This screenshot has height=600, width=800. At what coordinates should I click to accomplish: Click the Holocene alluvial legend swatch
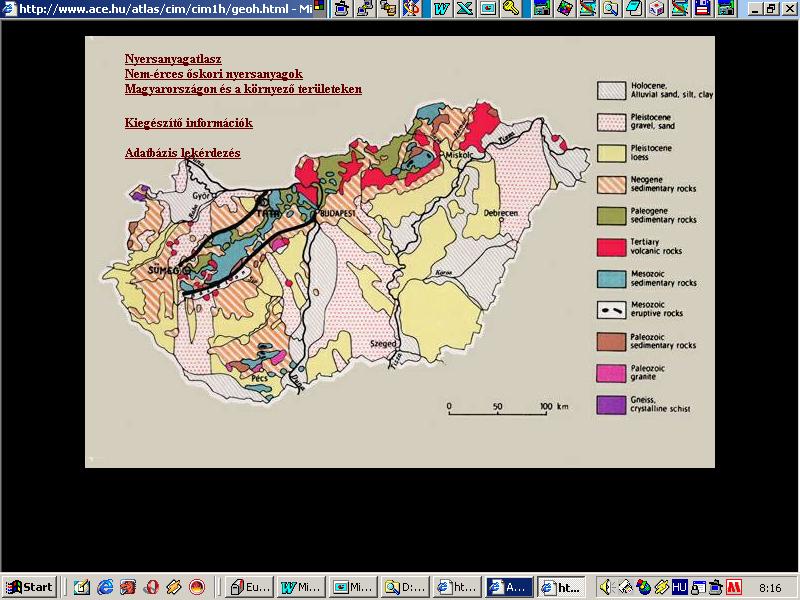point(611,91)
